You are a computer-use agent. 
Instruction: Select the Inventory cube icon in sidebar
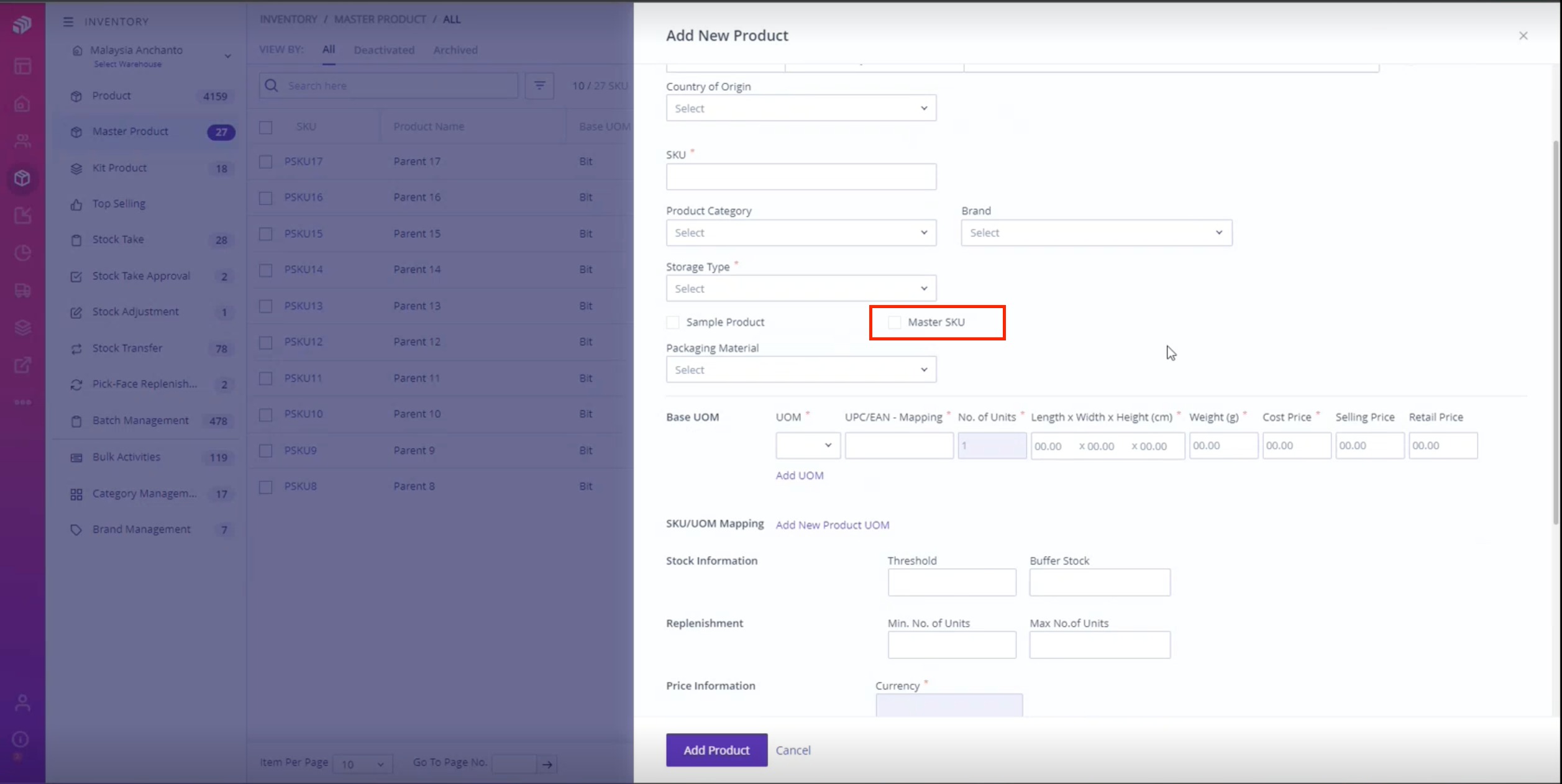click(22, 178)
